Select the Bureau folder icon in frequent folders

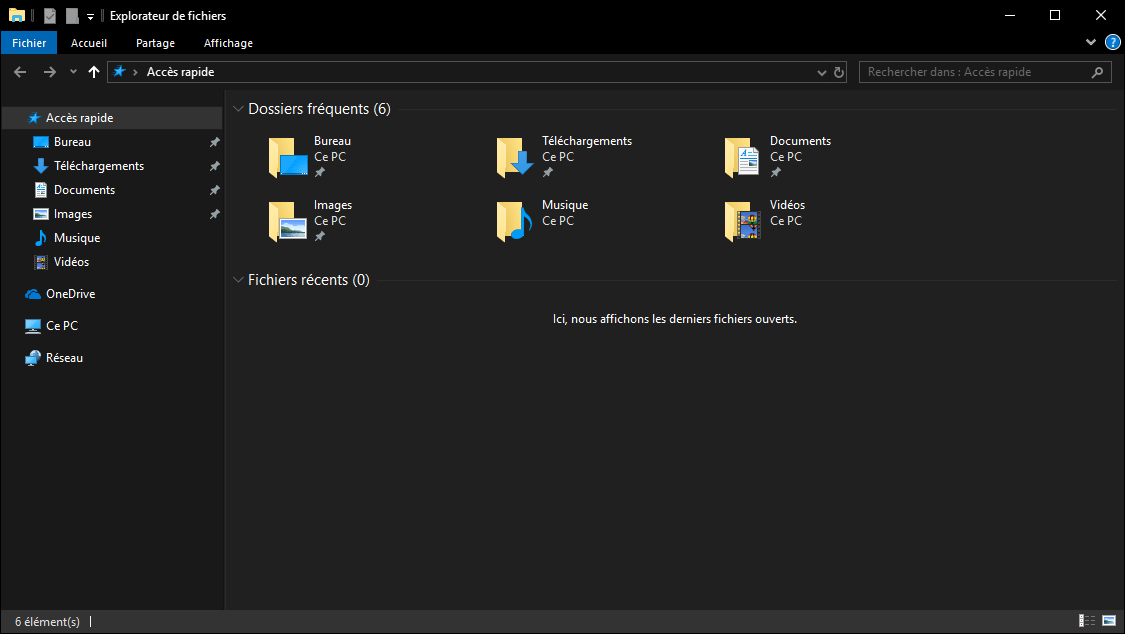click(288, 157)
